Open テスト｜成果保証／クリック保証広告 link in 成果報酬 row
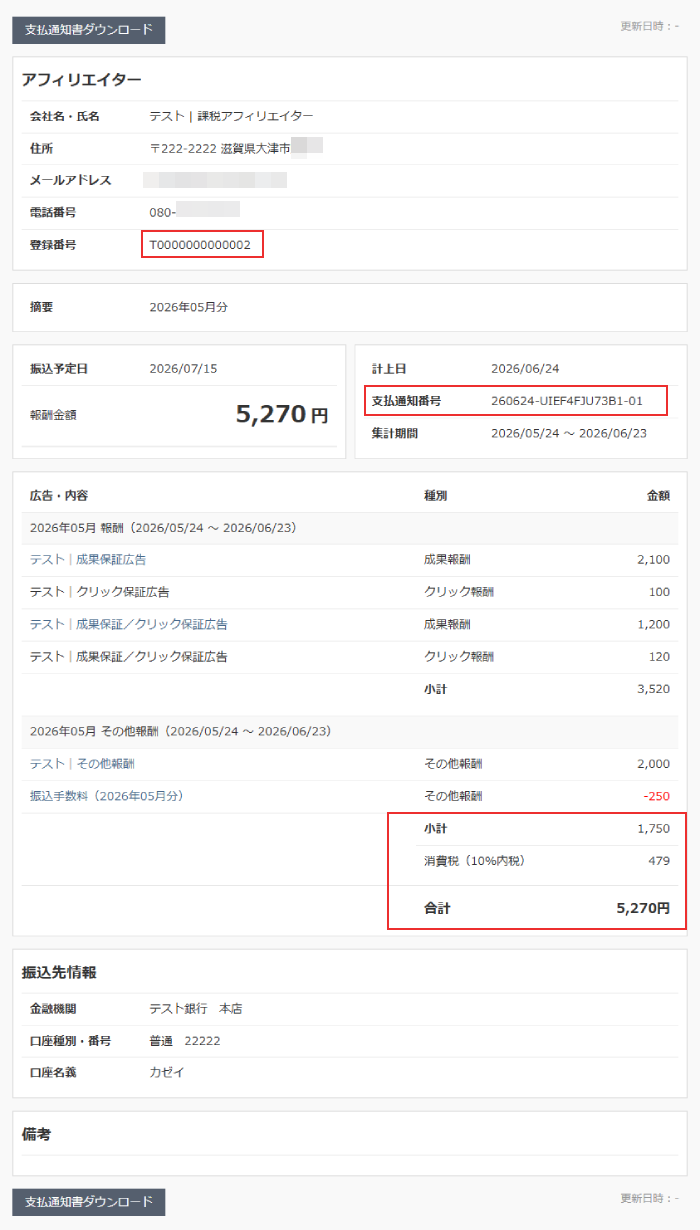700x1230 pixels. 128,624
